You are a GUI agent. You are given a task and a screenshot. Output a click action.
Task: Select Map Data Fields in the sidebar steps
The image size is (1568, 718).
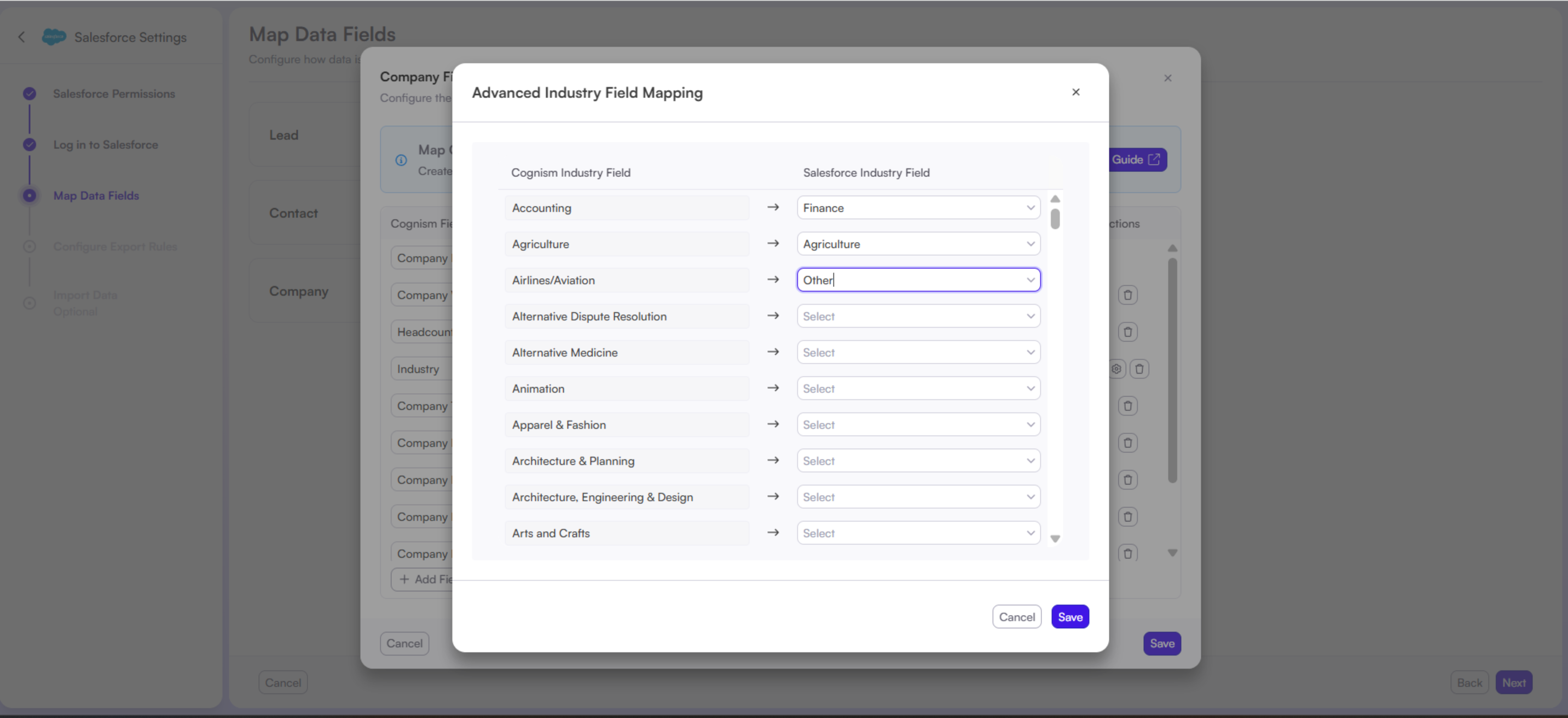(x=96, y=196)
